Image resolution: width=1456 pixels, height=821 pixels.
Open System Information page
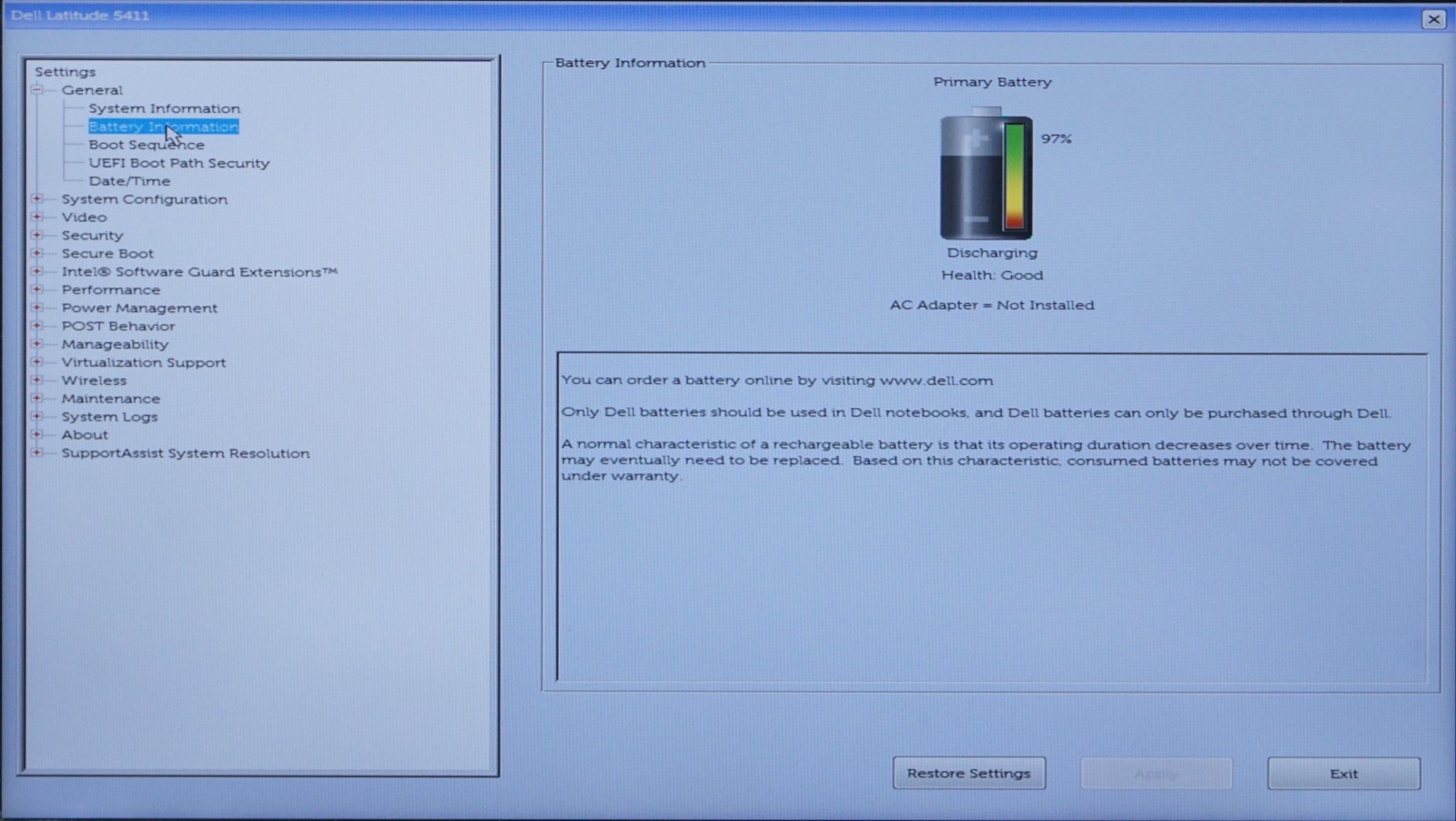click(x=165, y=108)
